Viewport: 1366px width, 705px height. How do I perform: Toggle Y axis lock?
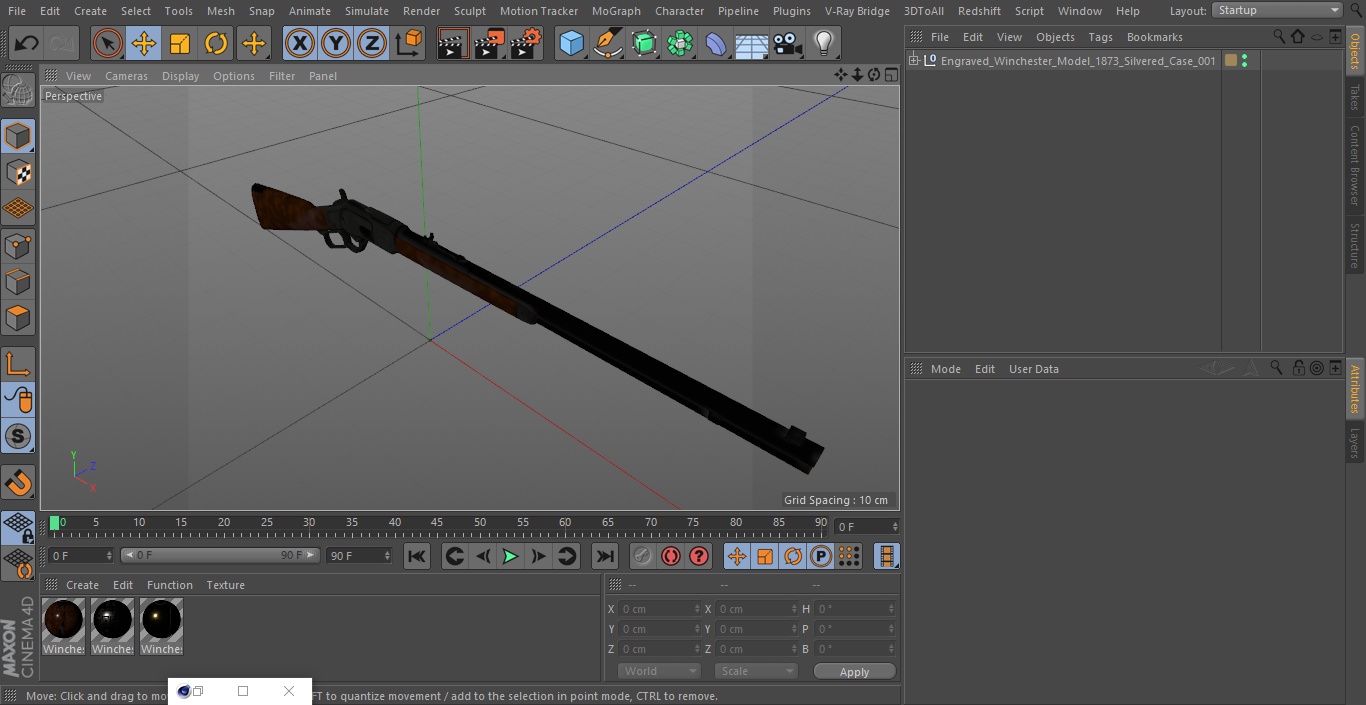pyautogui.click(x=336, y=43)
